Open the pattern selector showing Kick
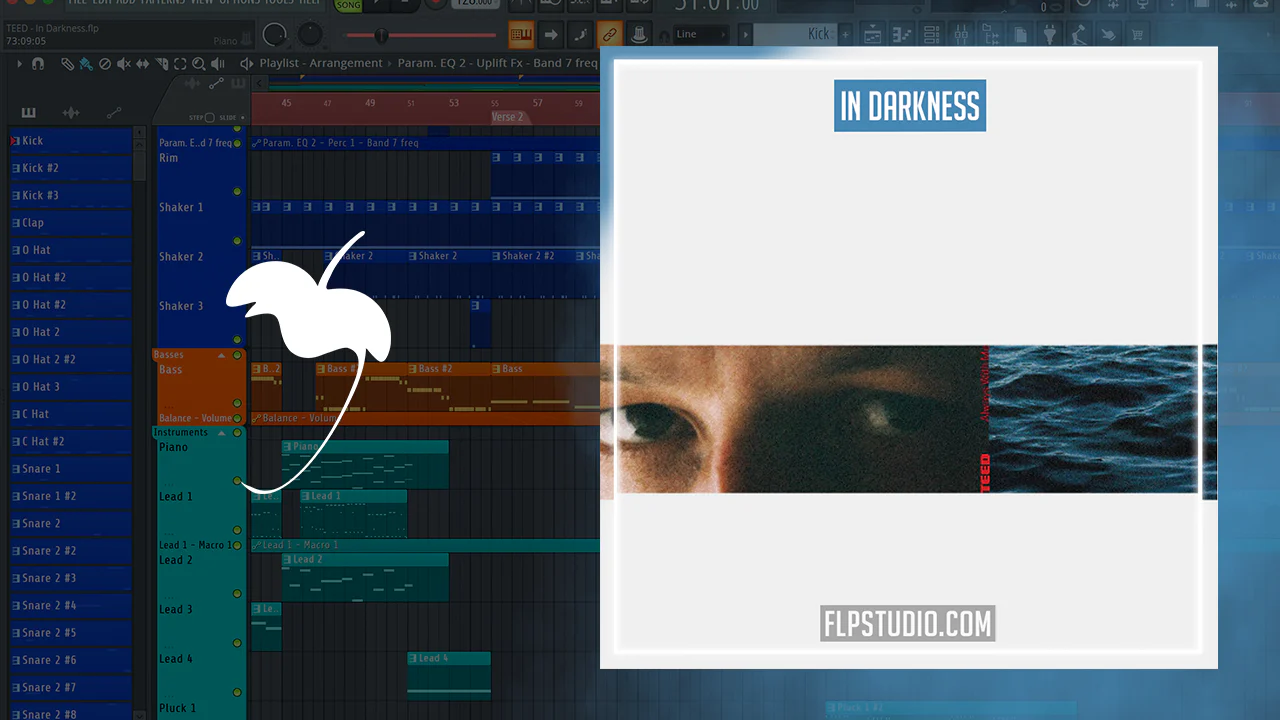This screenshot has width=1280, height=720. click(x=794, y=35)
